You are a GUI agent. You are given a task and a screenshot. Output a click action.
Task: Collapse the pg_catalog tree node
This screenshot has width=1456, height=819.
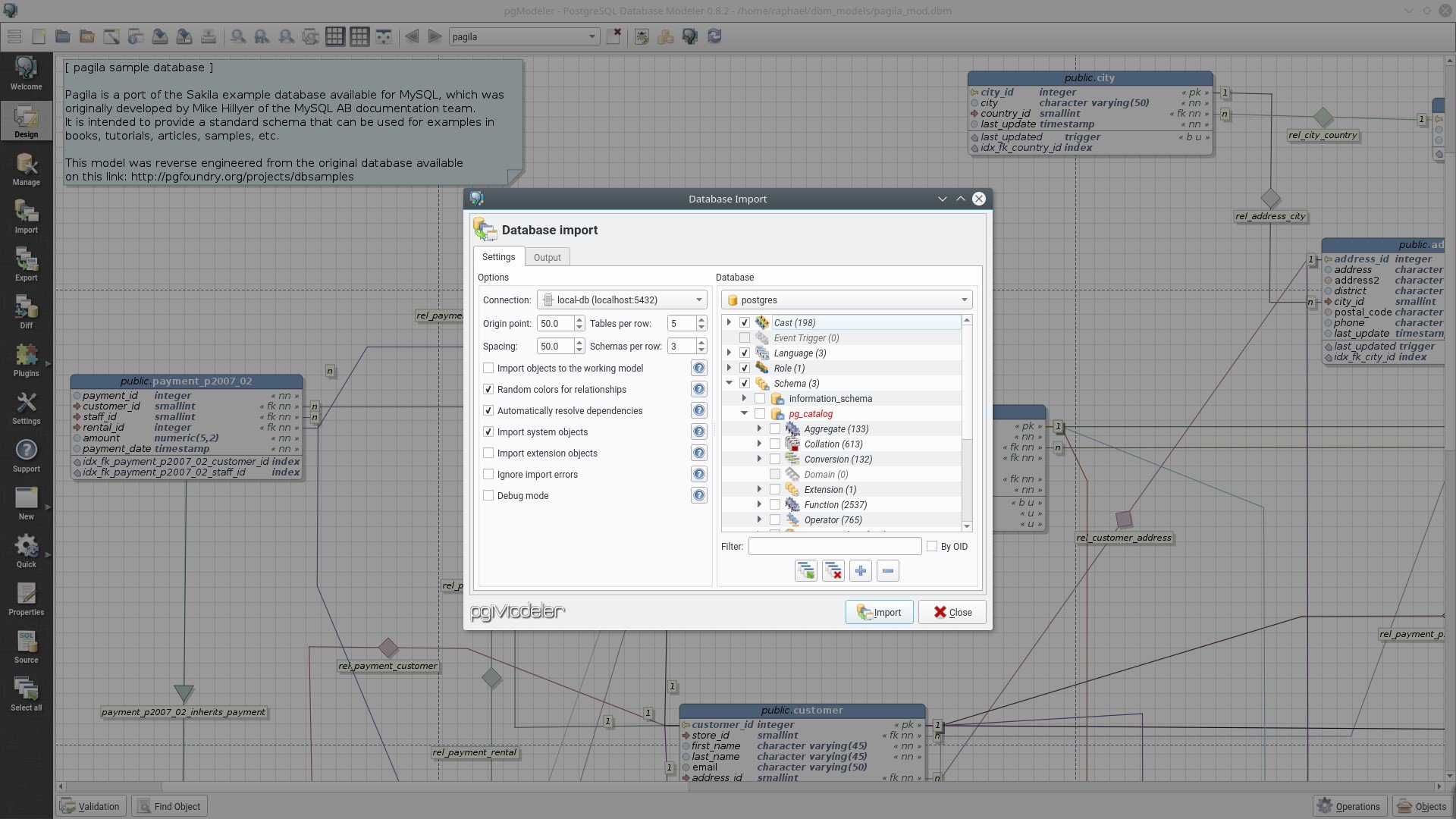[x=745, y=413]
